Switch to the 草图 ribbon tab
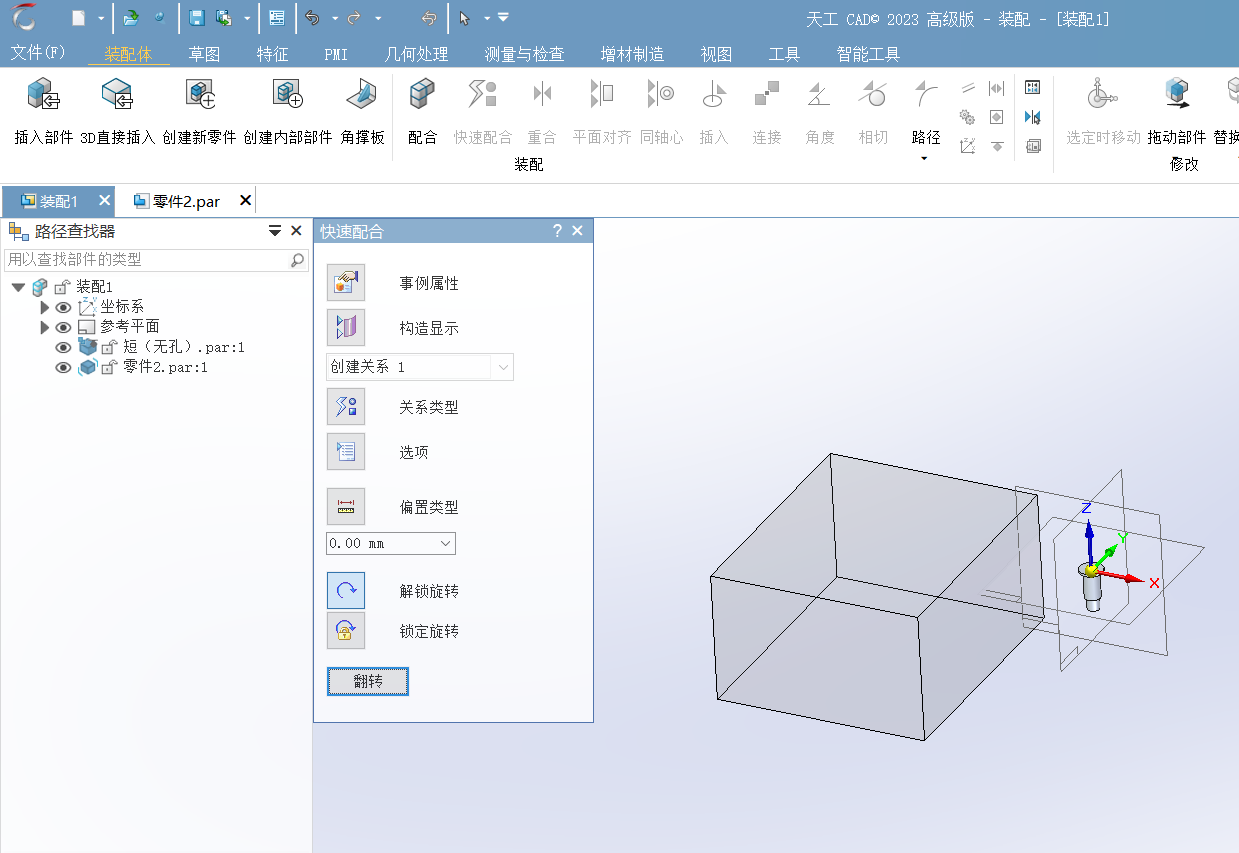This screenshot has width=1239, height=853. pos(204,54)
